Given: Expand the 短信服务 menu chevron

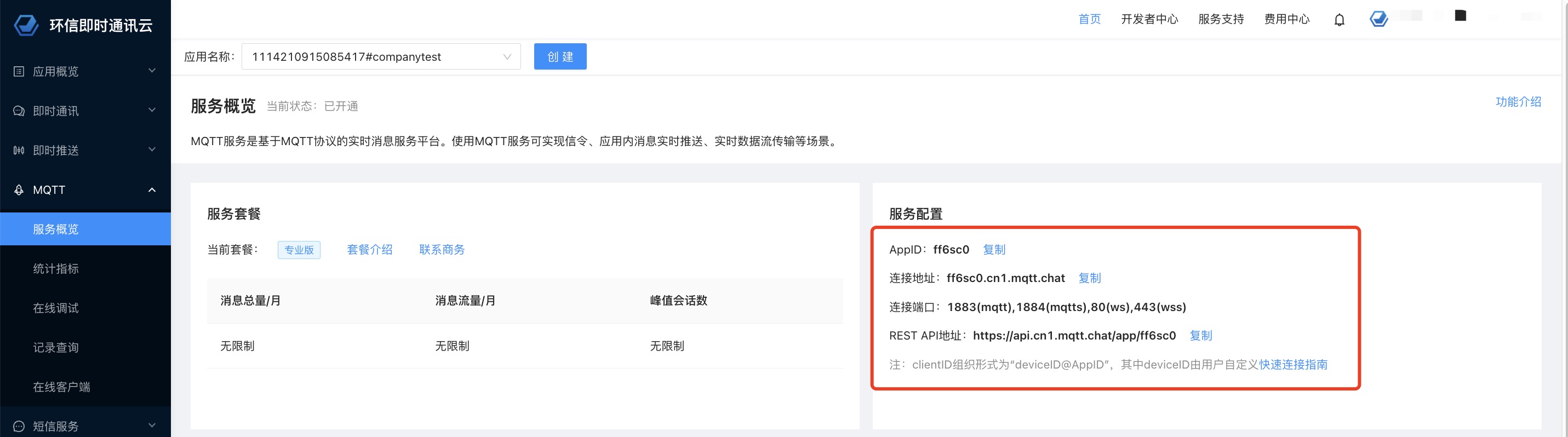Looking at the screenshot, I should [x=152, y=426].
